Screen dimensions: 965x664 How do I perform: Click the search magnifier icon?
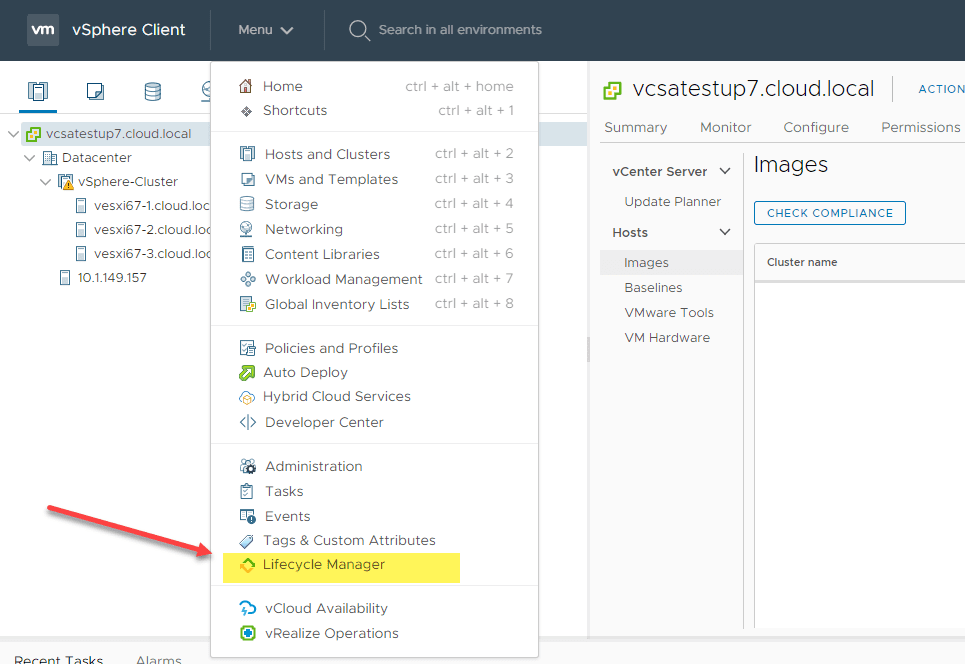click(359, 30)
